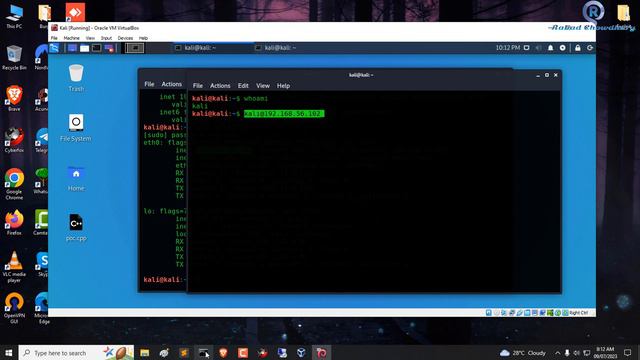Image resolution: width=640 pixels, height=360 pixels.
Task: Open This PC on the Windows desktop
Action: (14, 16)
